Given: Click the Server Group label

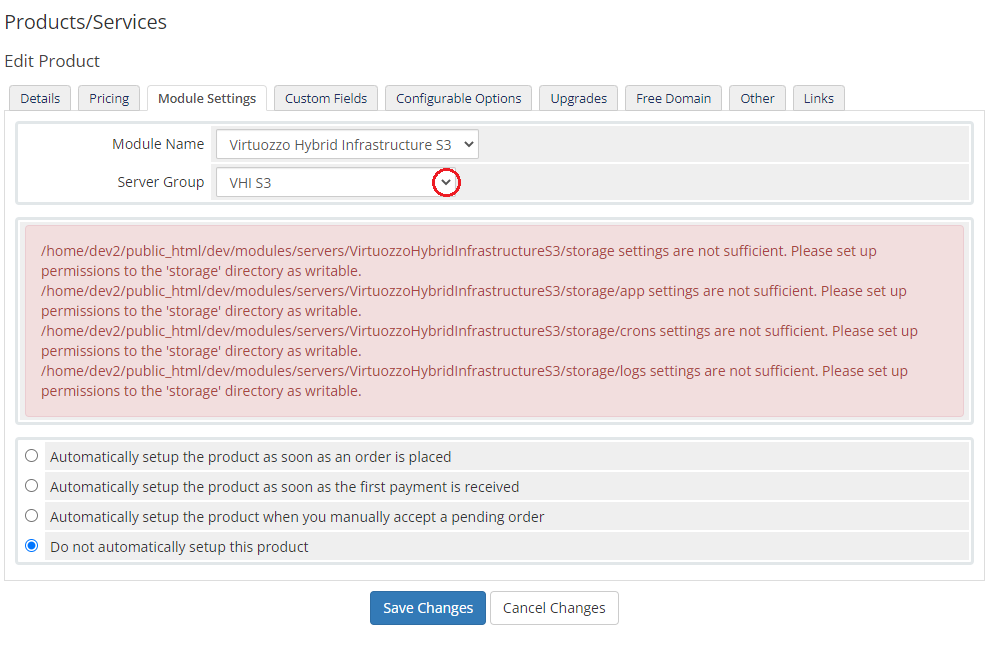Looking at the screenshot, I should pyautogui.click(x=161, y=182).
